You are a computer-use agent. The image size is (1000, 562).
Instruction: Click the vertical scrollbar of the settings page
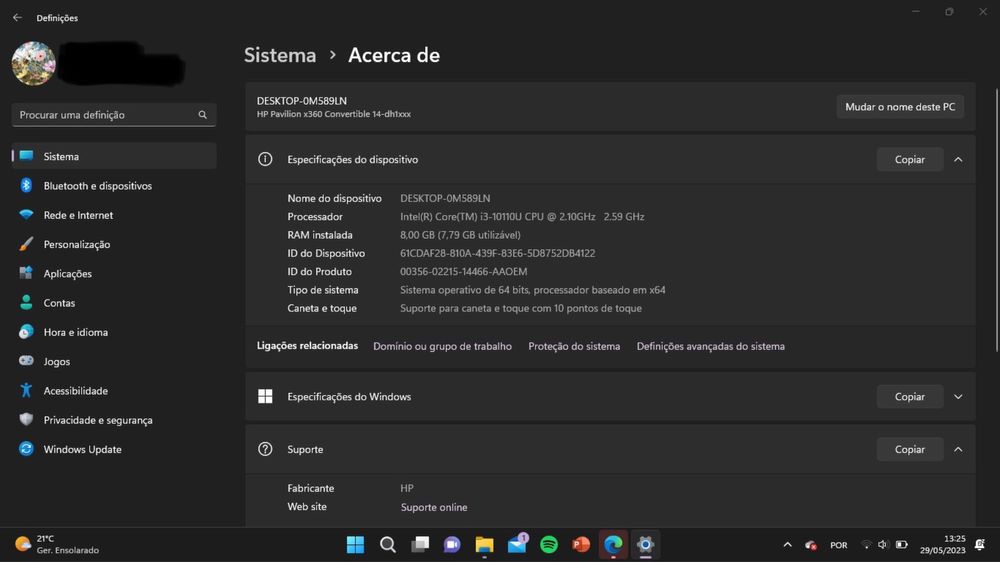996,220
